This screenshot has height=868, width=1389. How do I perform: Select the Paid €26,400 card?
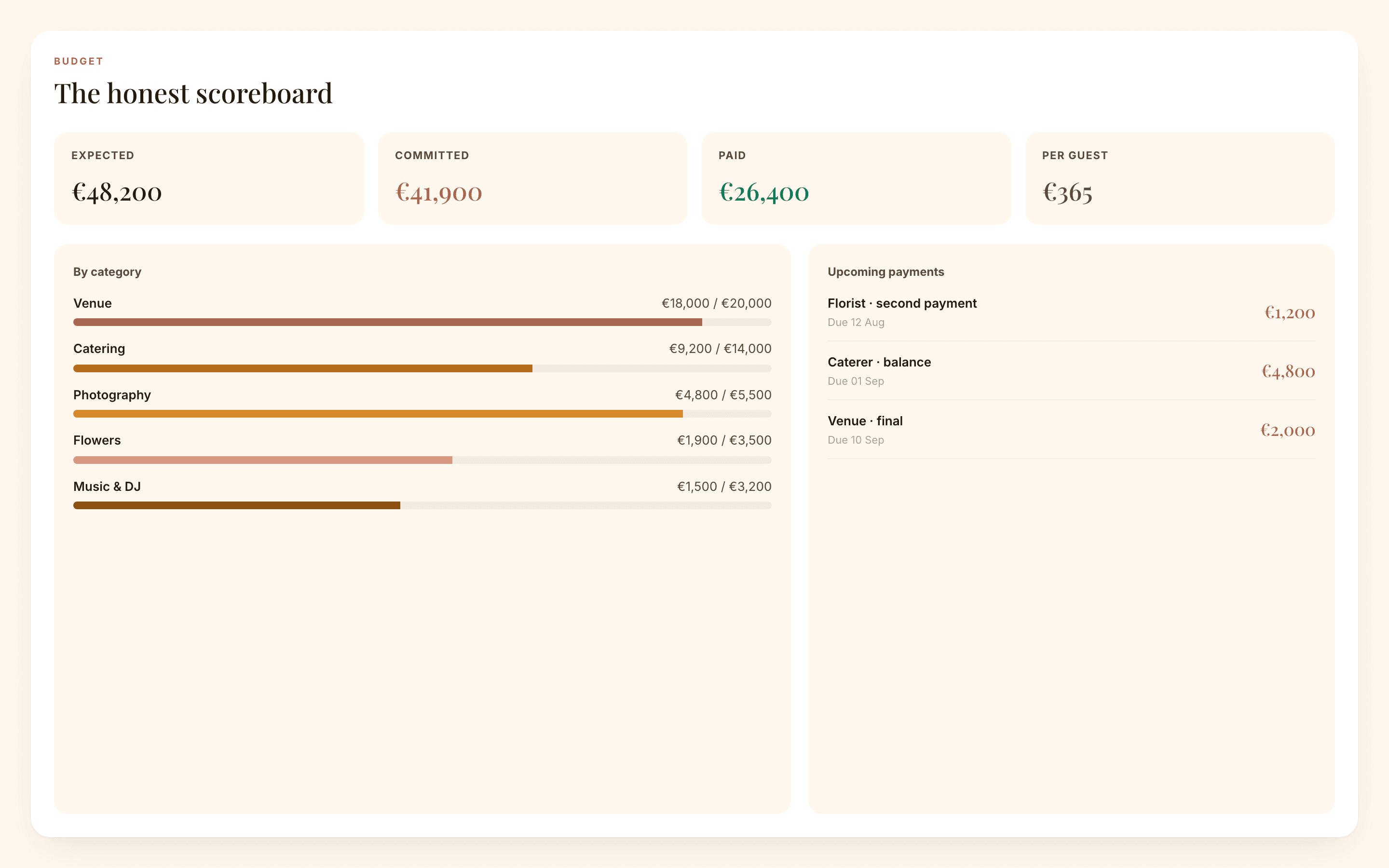tap(857, 178)
